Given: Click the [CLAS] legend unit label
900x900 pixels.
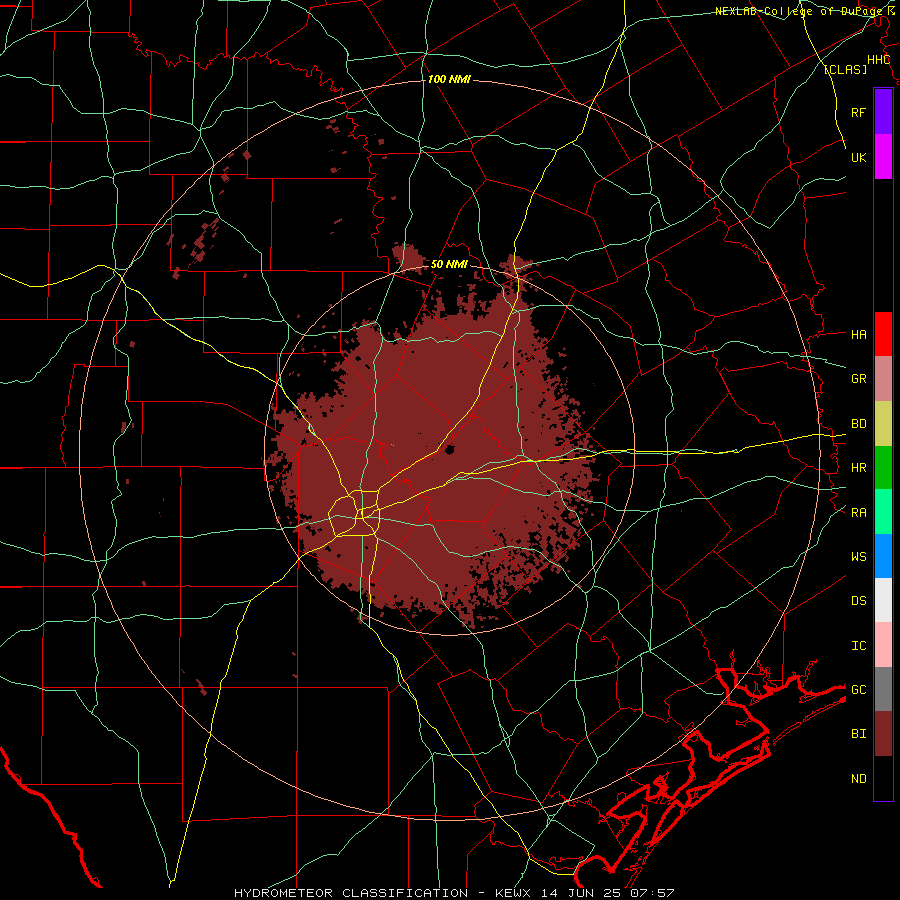Looking at the screenshot, I should tap(845, 69).
